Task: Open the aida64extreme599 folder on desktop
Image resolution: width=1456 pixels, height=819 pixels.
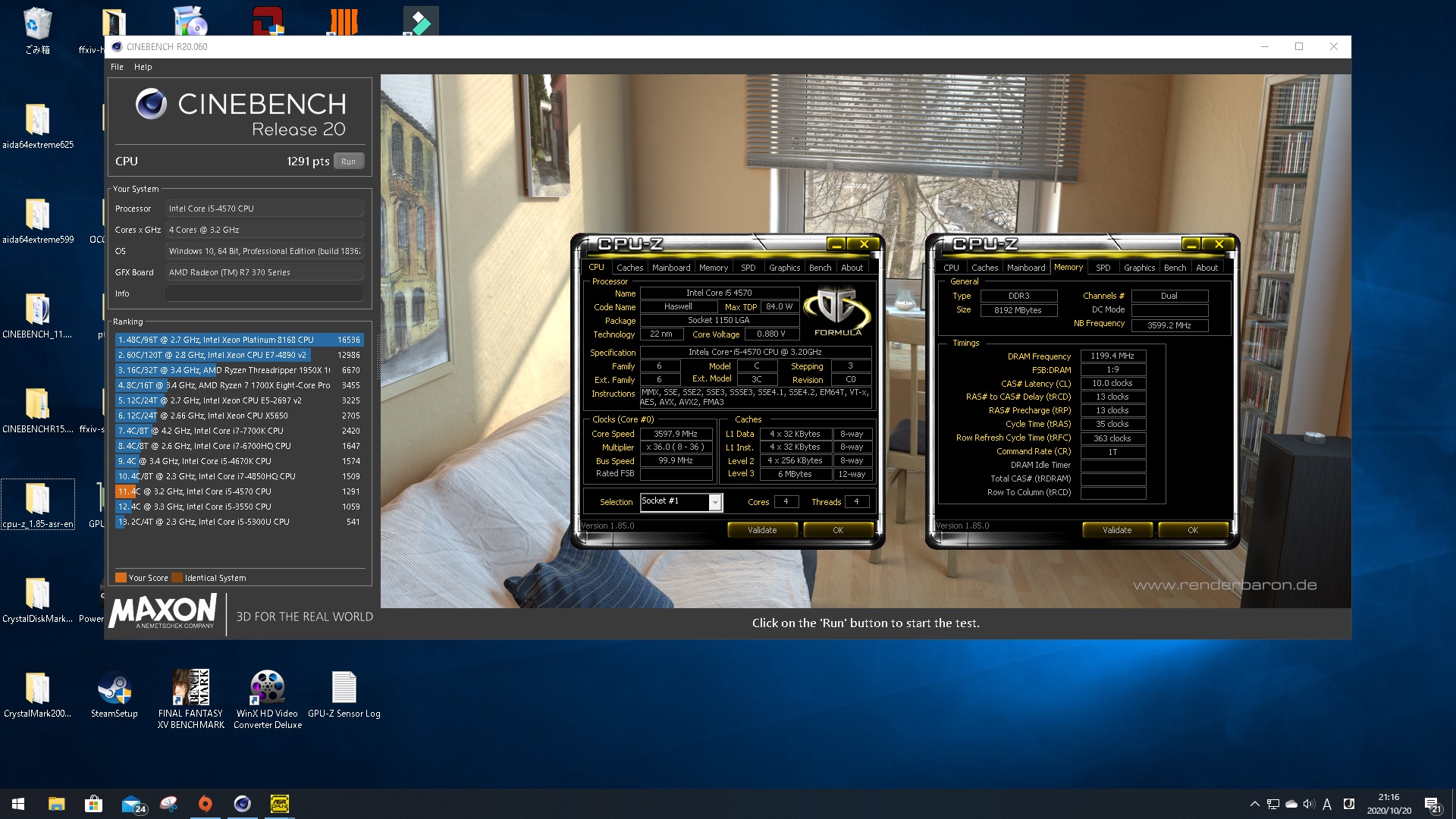Action: click(x=38, y=221)
